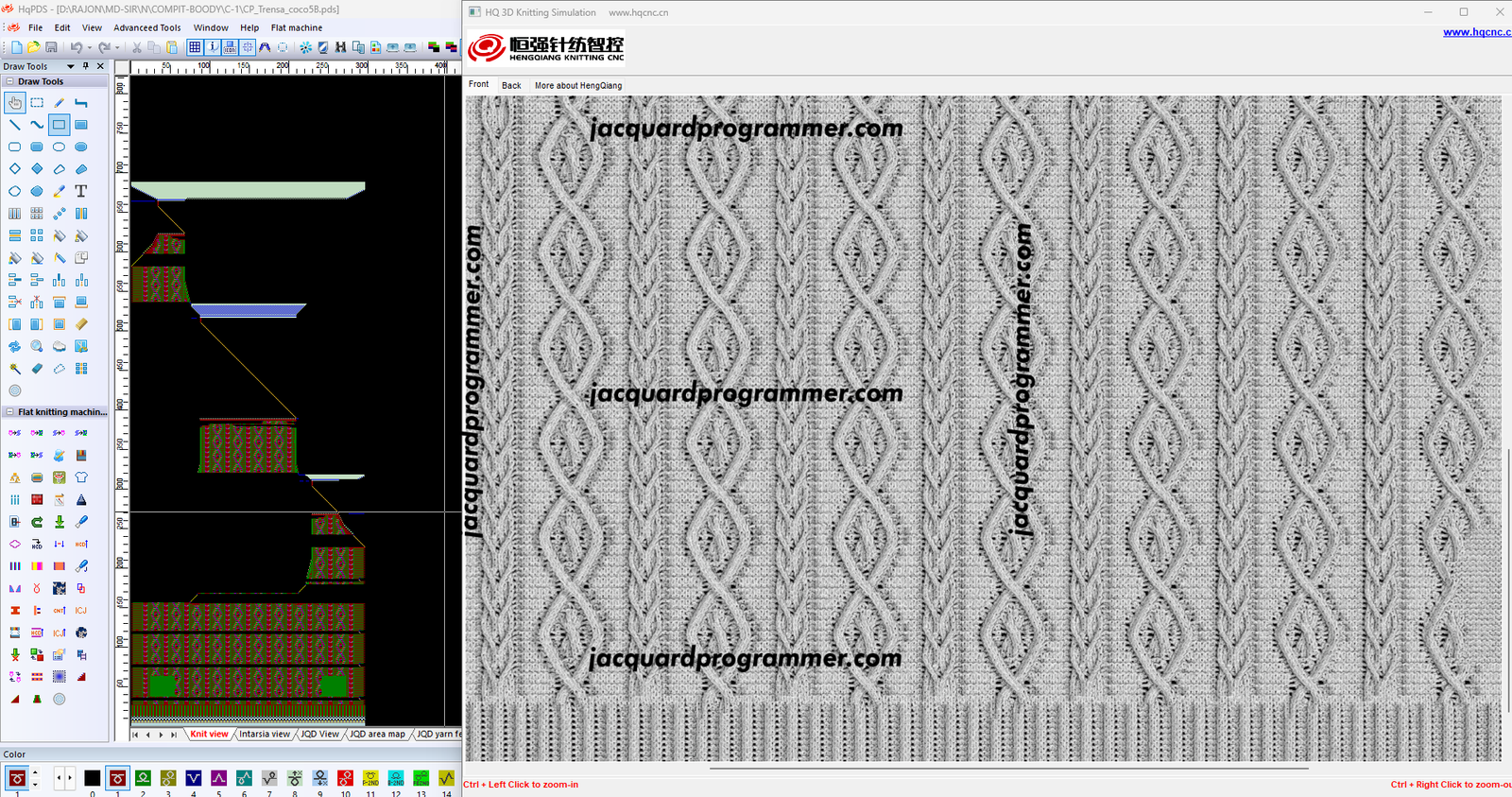Image resolution: width=1512 pixels, height=797 pixels.
Task: Pick the pencil drawing tool
Action: [59, 102]
